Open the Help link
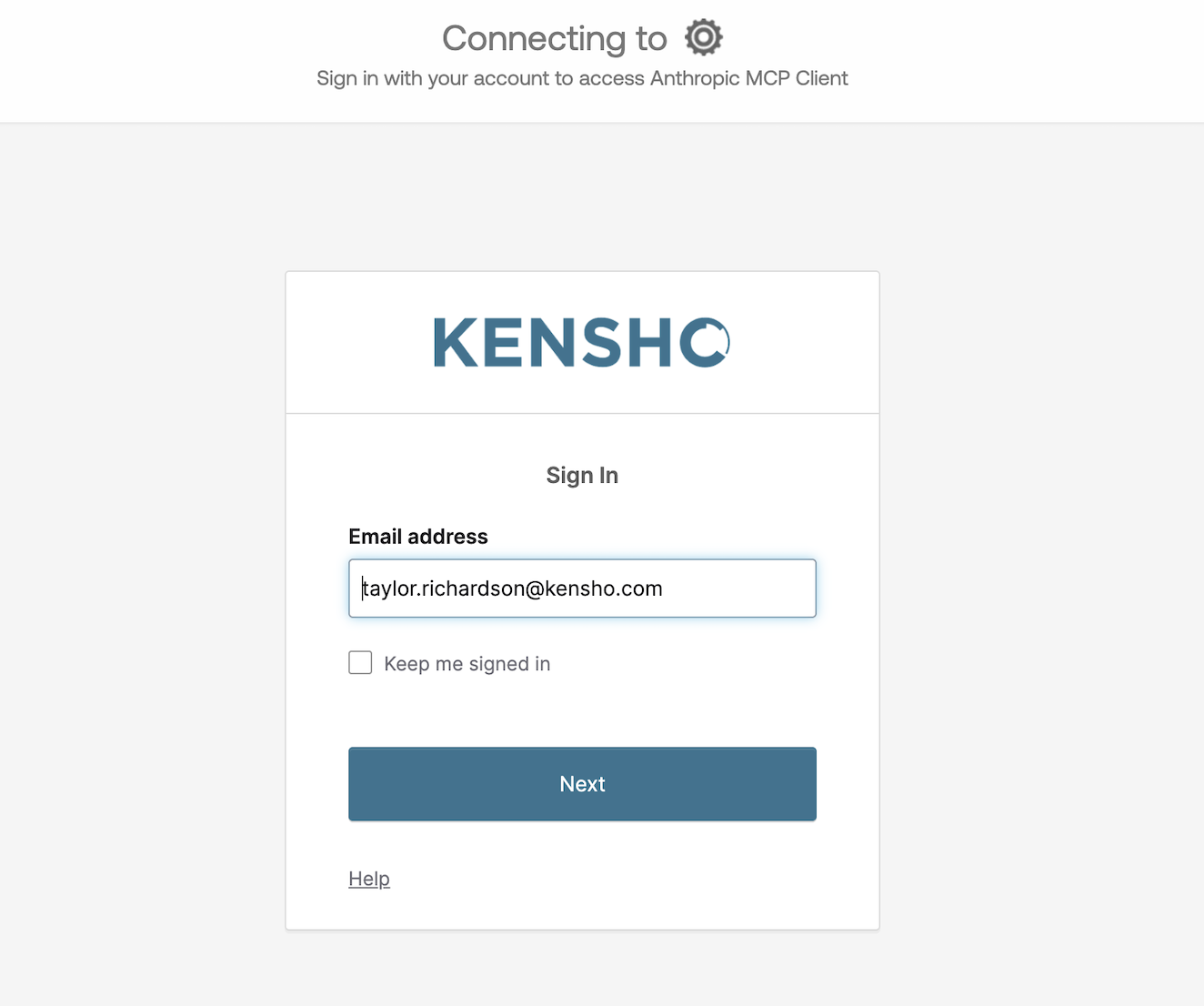1204x1006 pixels. 369,879
